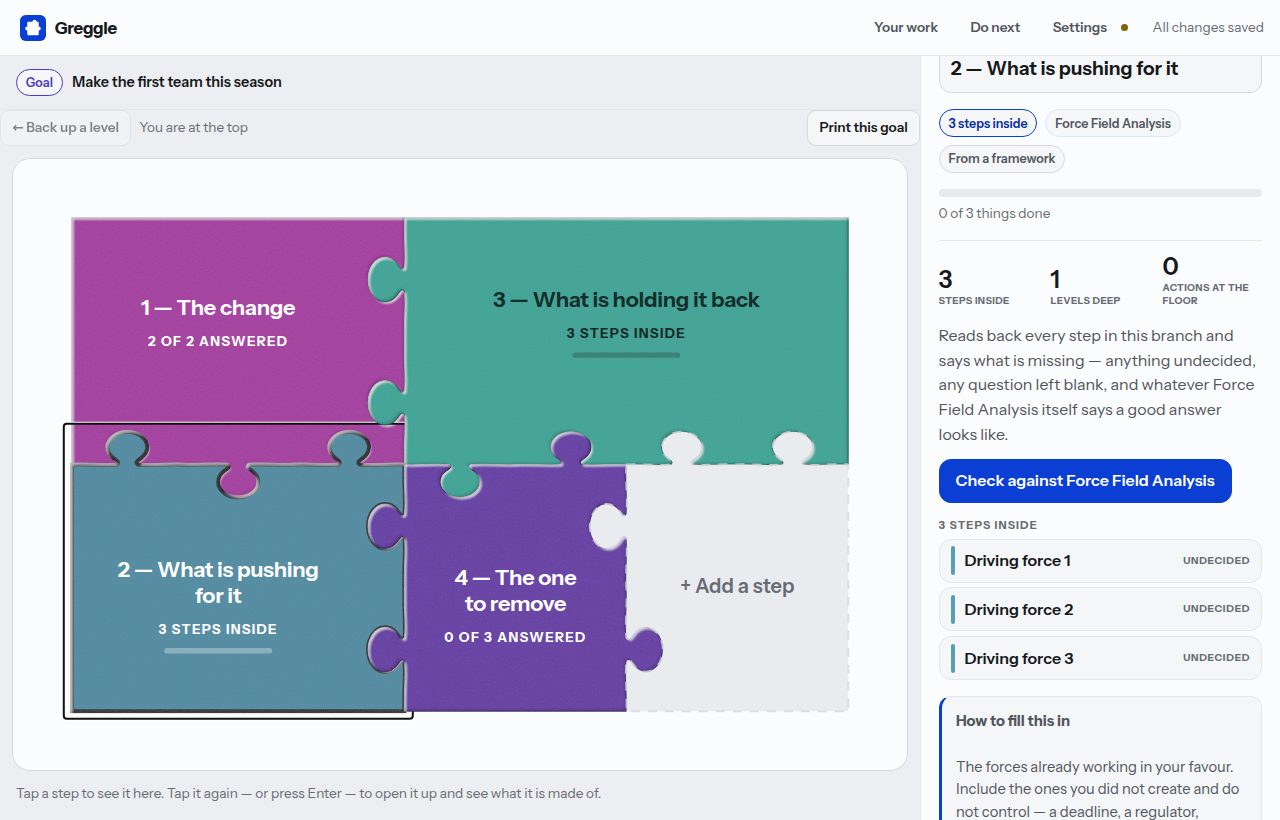Screen dimensions: 1280x820
Task: Click the Greggle logo icon
Action: pos(33,28)
